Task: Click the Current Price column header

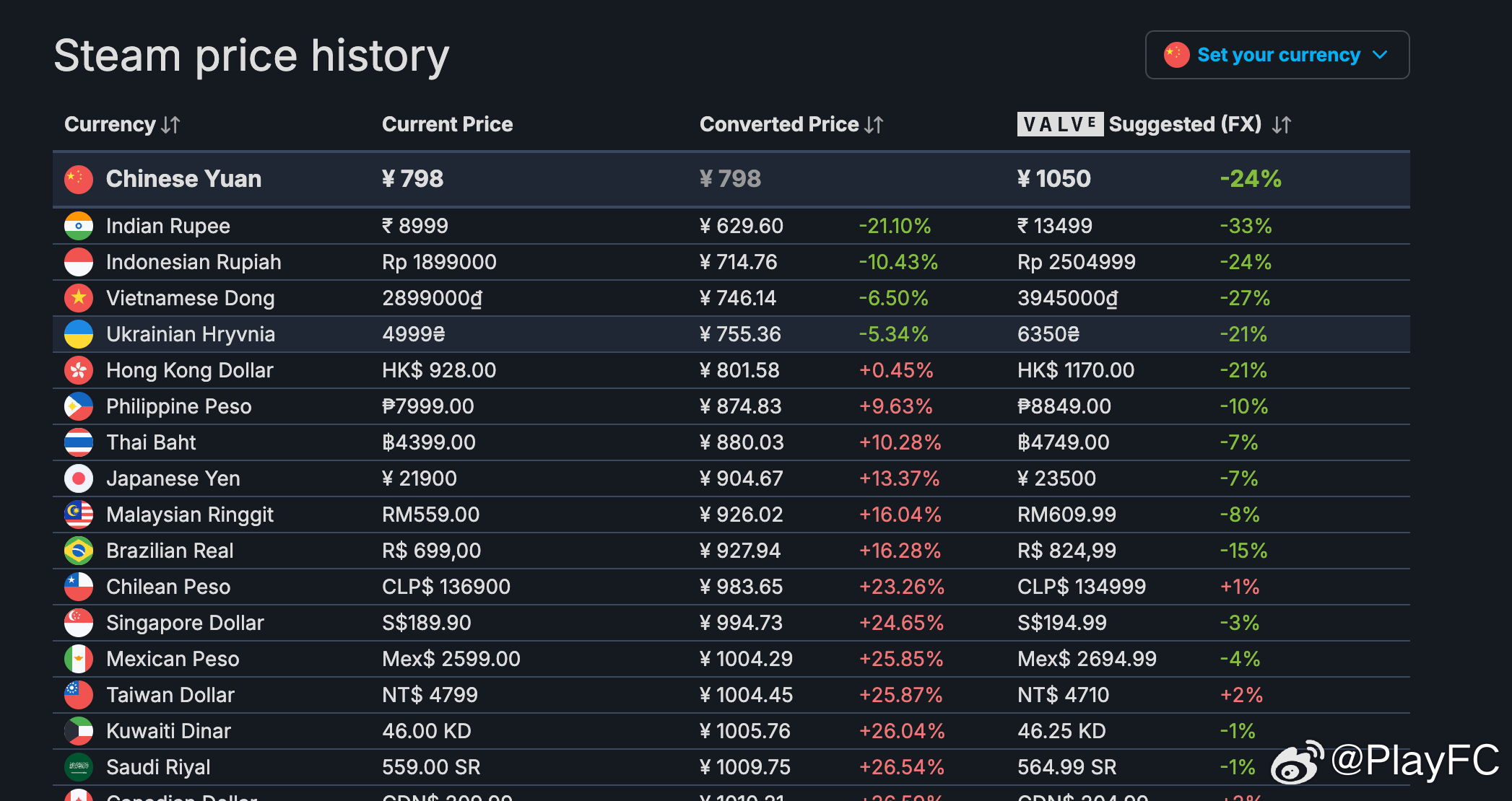Action: pos(448,124)
